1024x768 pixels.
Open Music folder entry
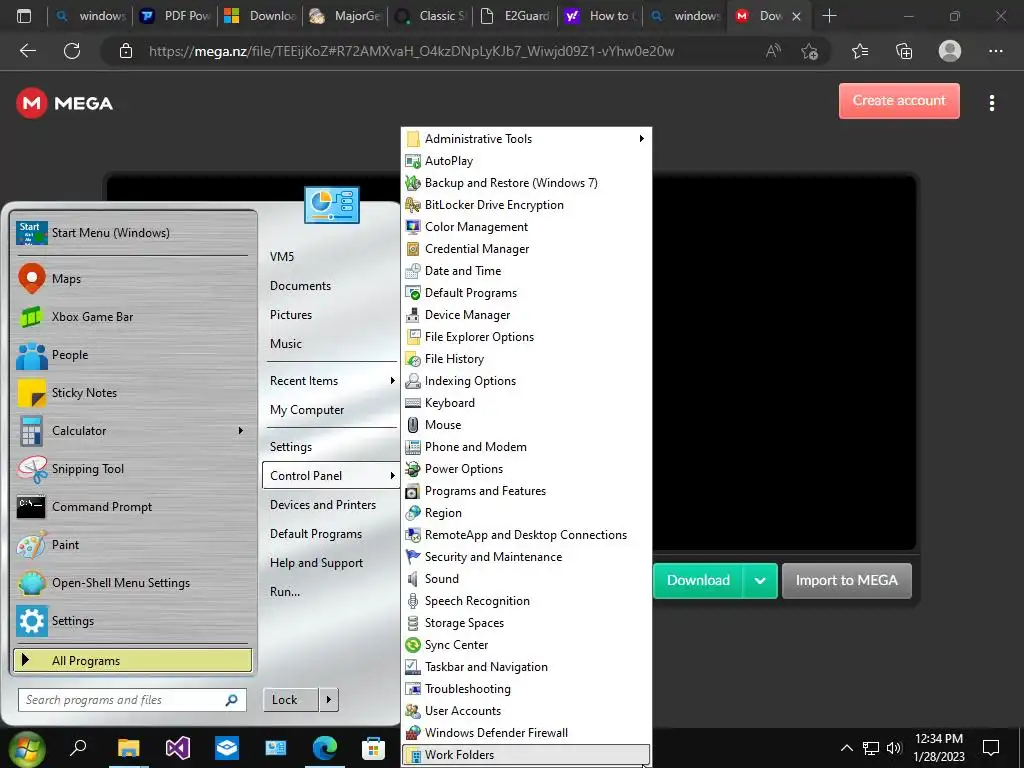click(x=330, y=344)
